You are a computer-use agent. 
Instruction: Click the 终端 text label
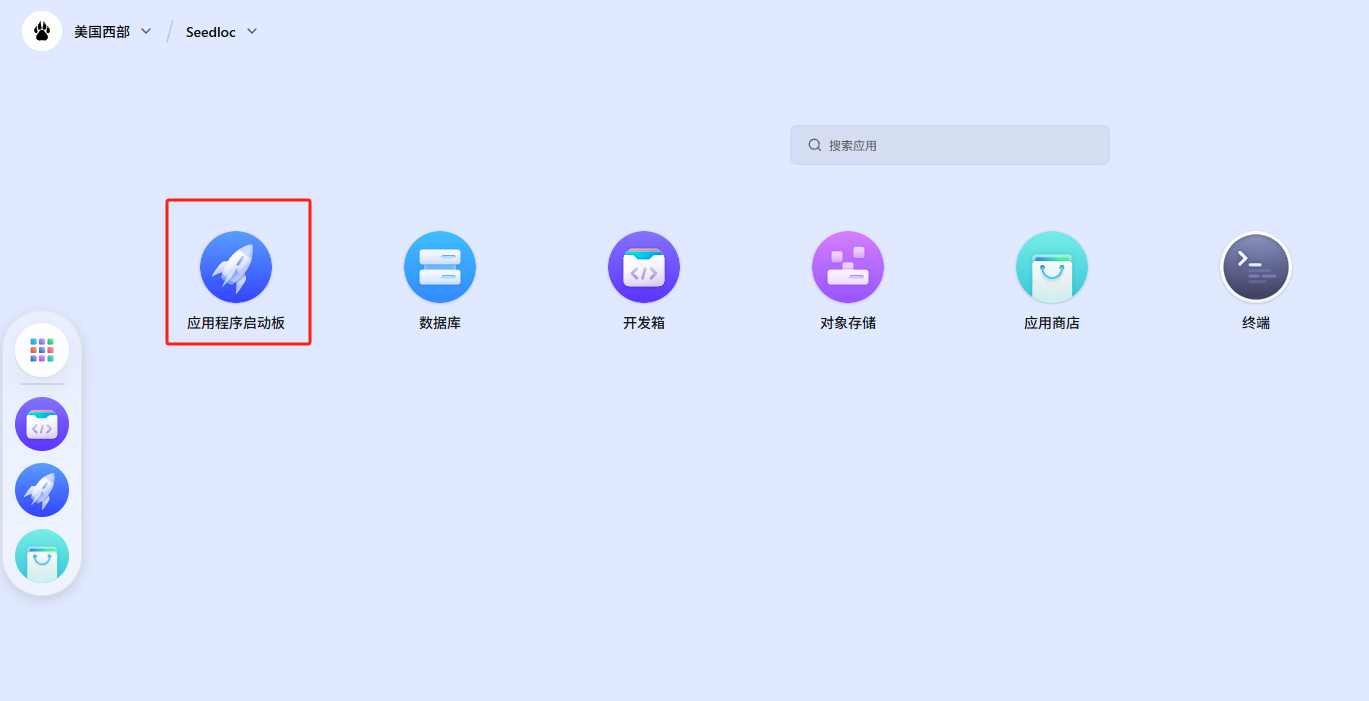[1256, 323]
